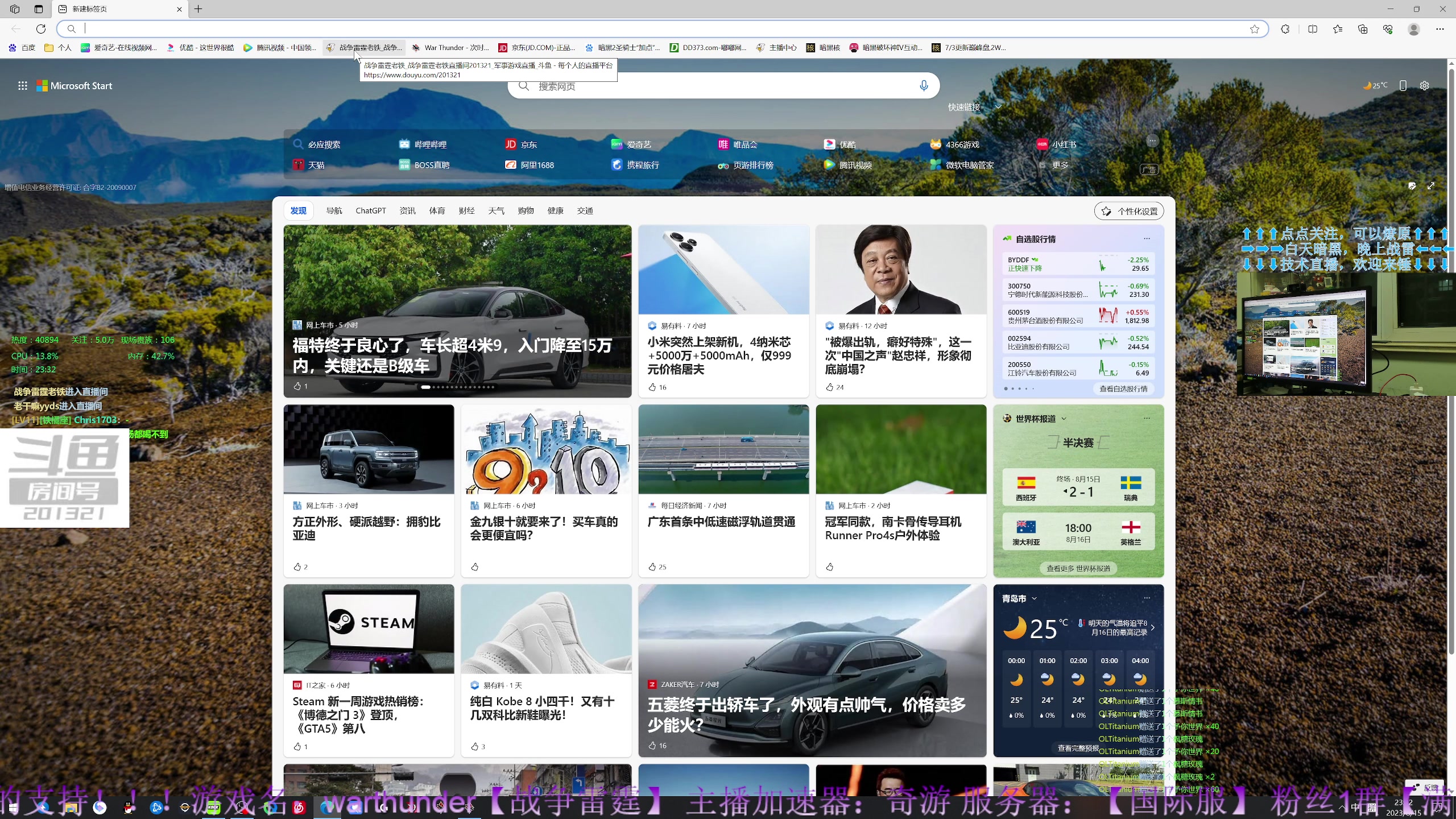Expand the 快速链接 chevron
Viewport: 1456px width, 819px height.
pyautogui.click(x=998, y=107)
